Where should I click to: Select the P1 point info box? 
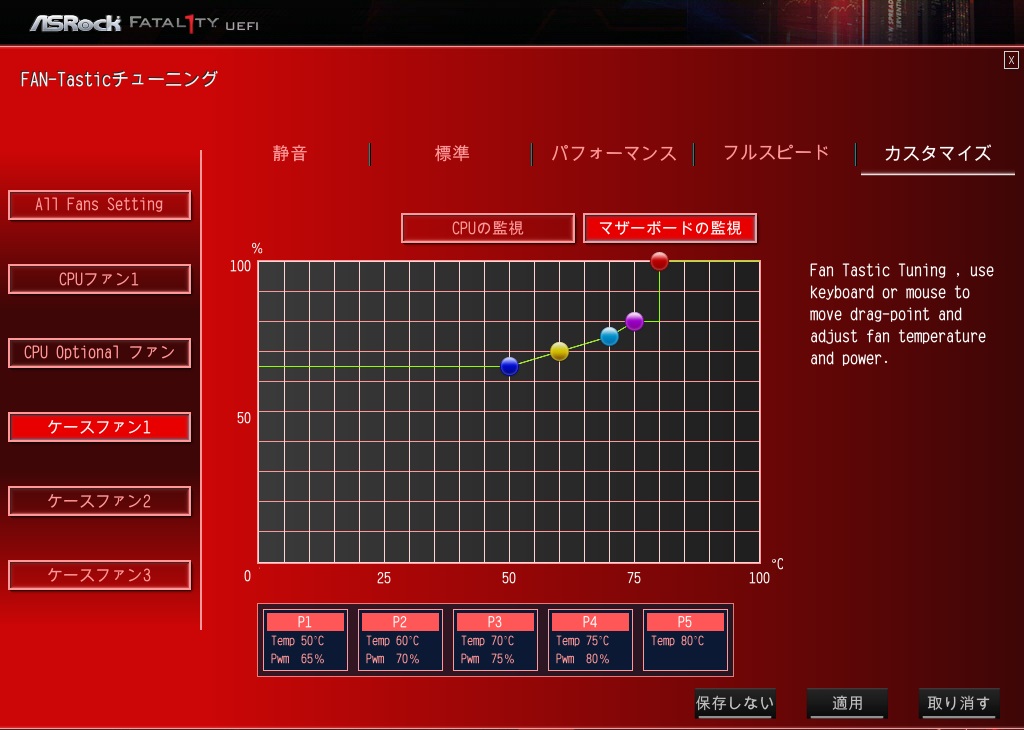tap(305, 640)
